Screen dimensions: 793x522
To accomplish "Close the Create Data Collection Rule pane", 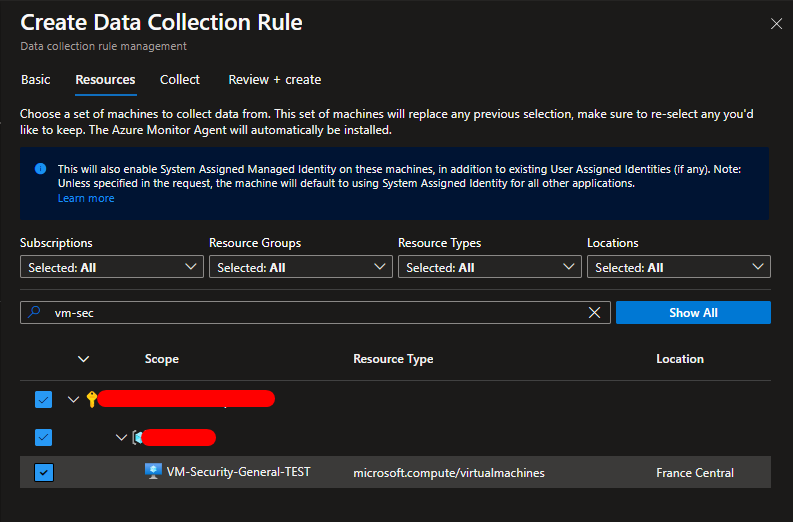I will point(776,23).
